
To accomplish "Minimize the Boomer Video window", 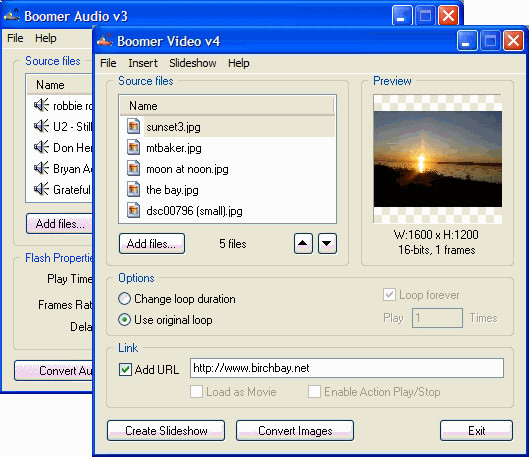I will [x=467, y=40].
